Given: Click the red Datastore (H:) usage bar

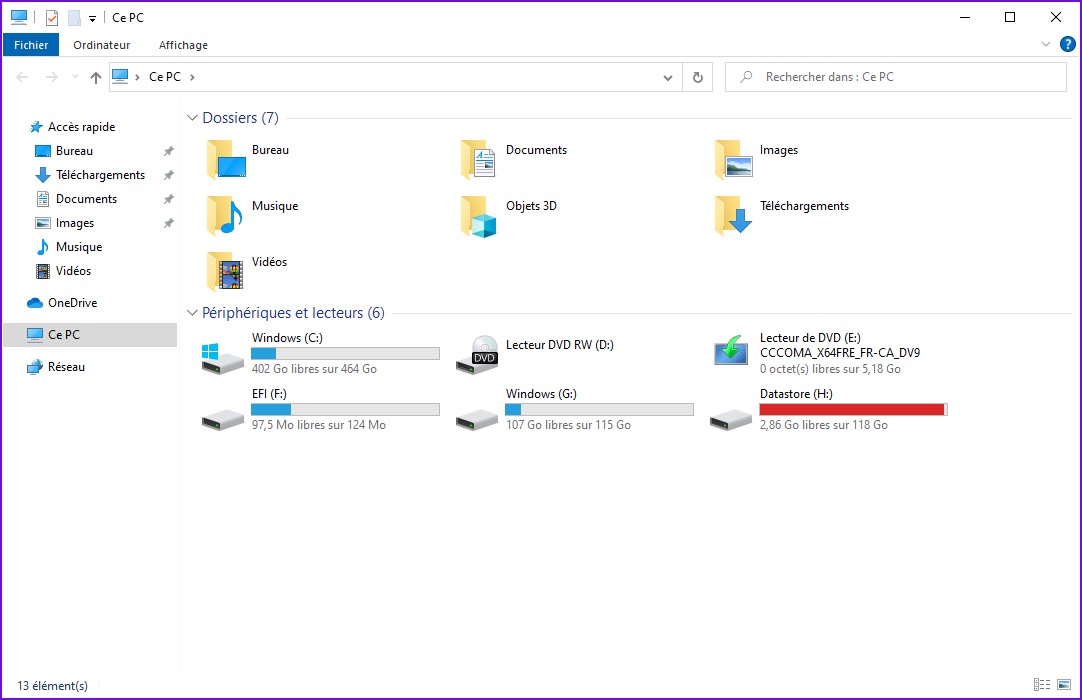Looking at the screenshot, I should pyautogui.click(x=852, y=409).
